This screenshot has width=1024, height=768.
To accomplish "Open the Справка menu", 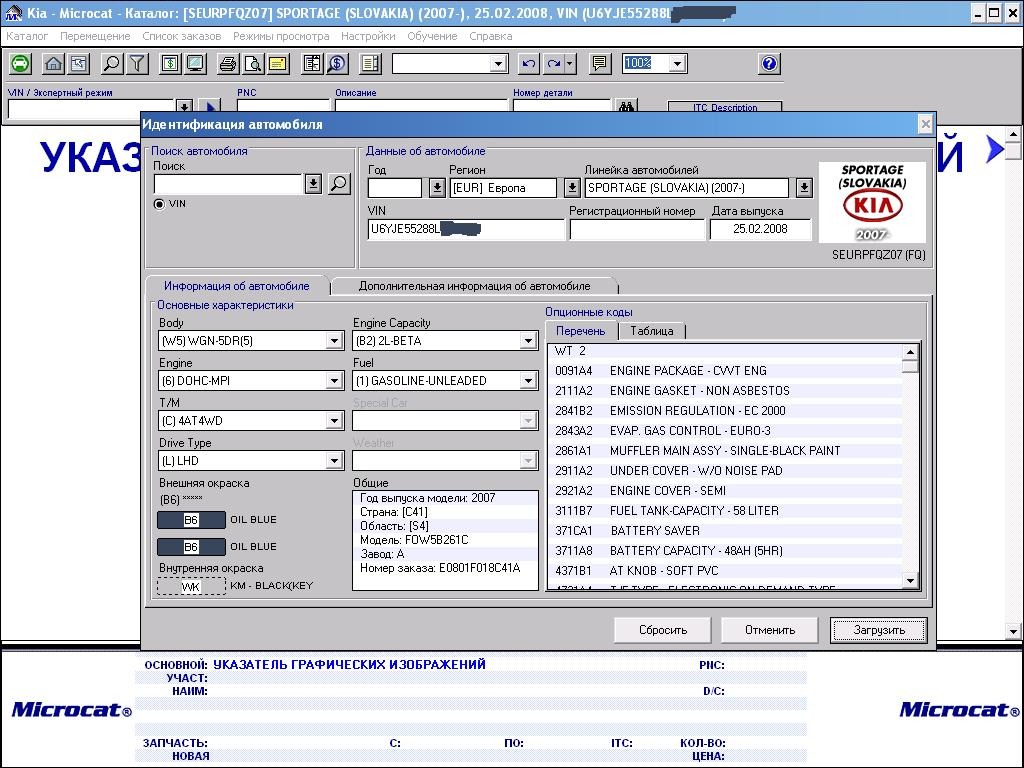I will click(x=490, y=36).
